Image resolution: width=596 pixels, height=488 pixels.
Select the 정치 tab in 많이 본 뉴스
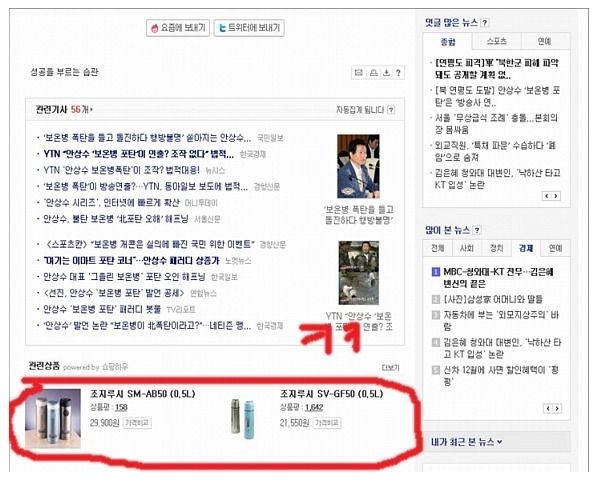tap(496, 248)
